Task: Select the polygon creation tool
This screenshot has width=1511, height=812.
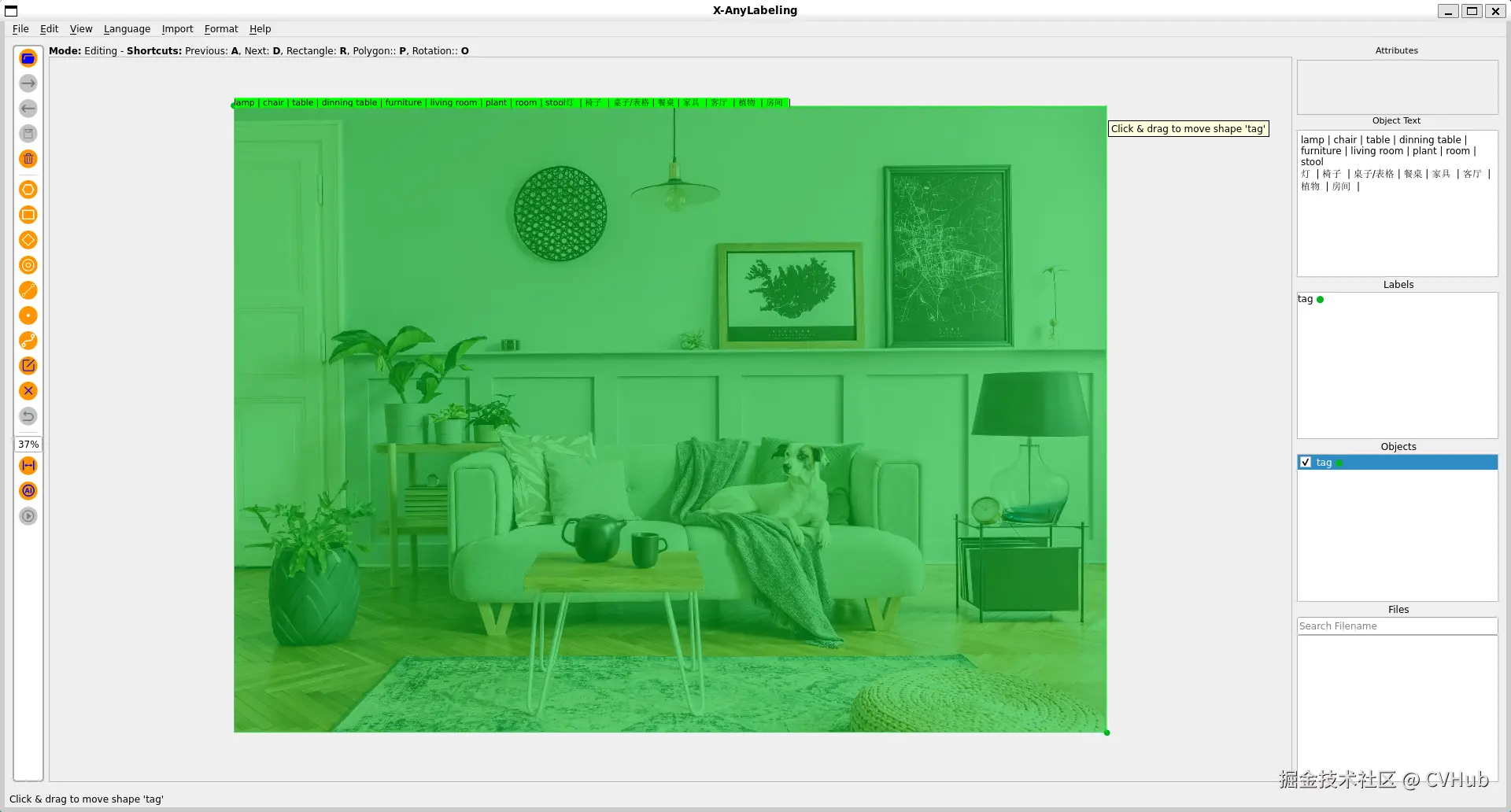Action: coord(28,190)
